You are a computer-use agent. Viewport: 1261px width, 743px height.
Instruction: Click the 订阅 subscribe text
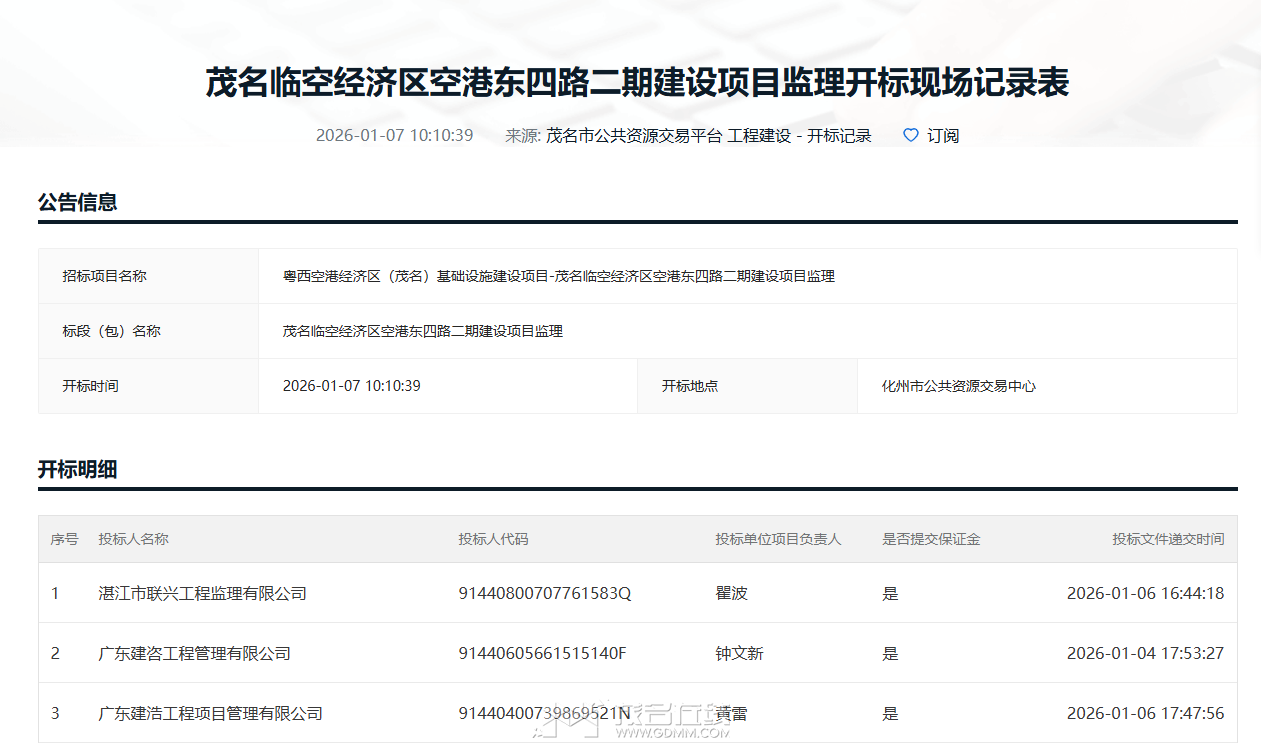[943, 136]
